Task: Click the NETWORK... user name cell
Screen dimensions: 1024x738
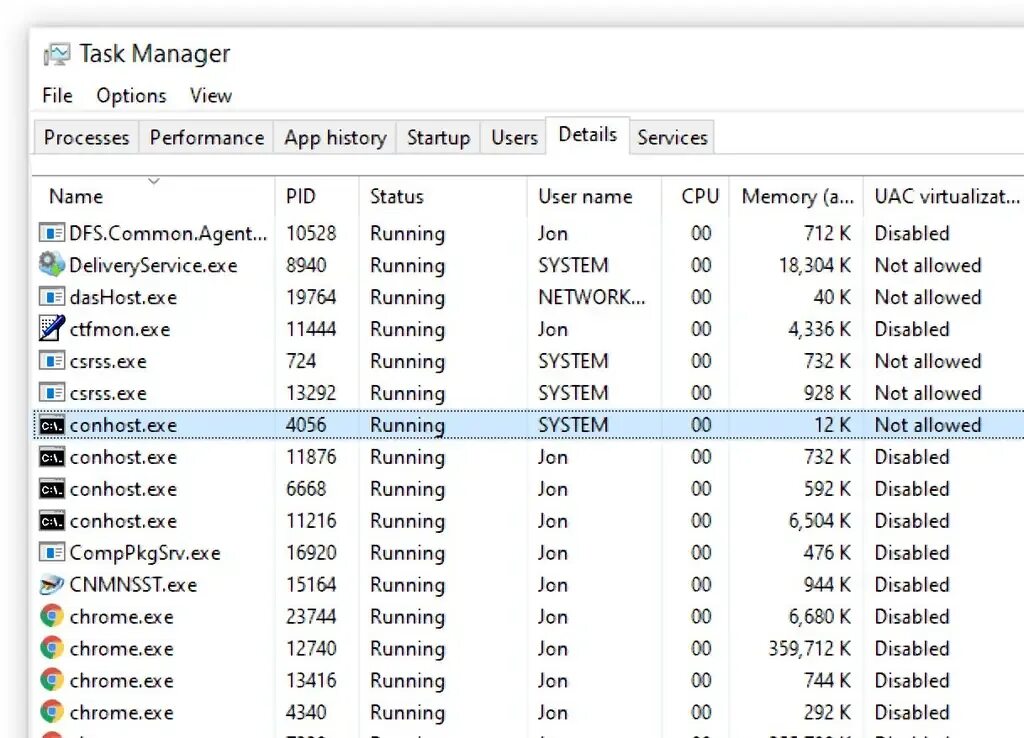Action: pyautogui.click(x=592, y=297)
